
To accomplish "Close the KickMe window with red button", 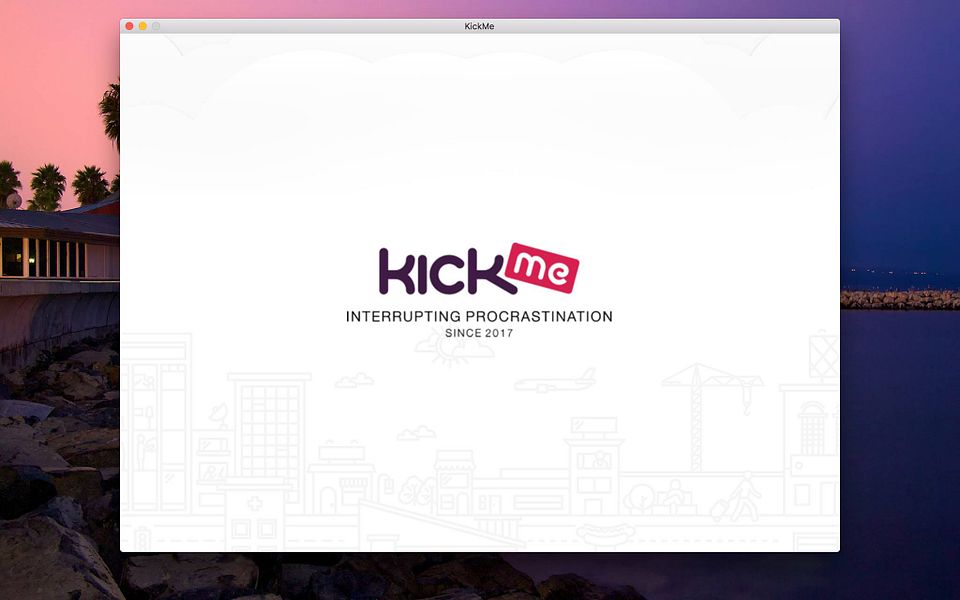I will (x=129, y=26).
